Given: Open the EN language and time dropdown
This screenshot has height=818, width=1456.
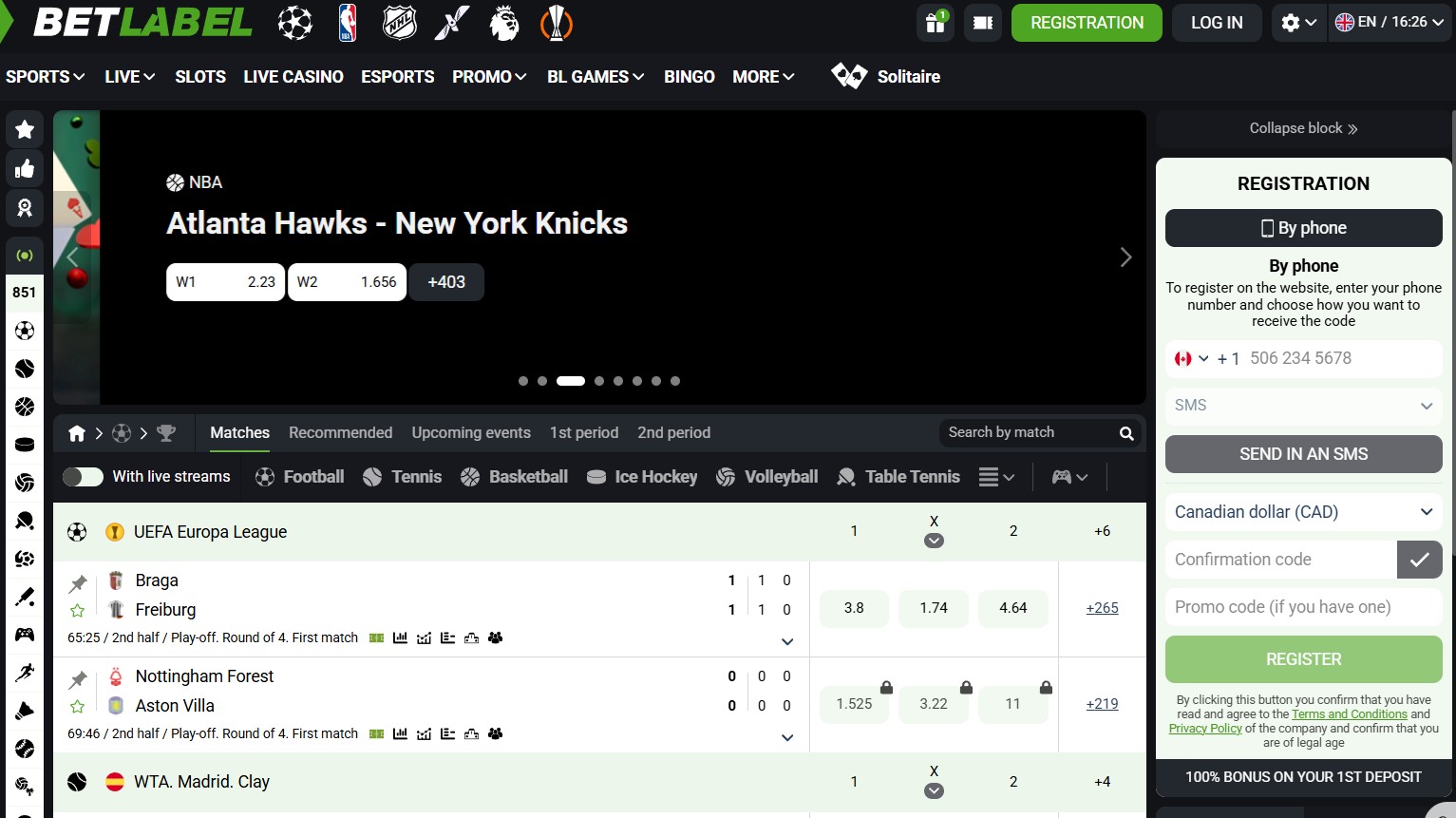Looking at the screenshot, I should pos(1389,23).
